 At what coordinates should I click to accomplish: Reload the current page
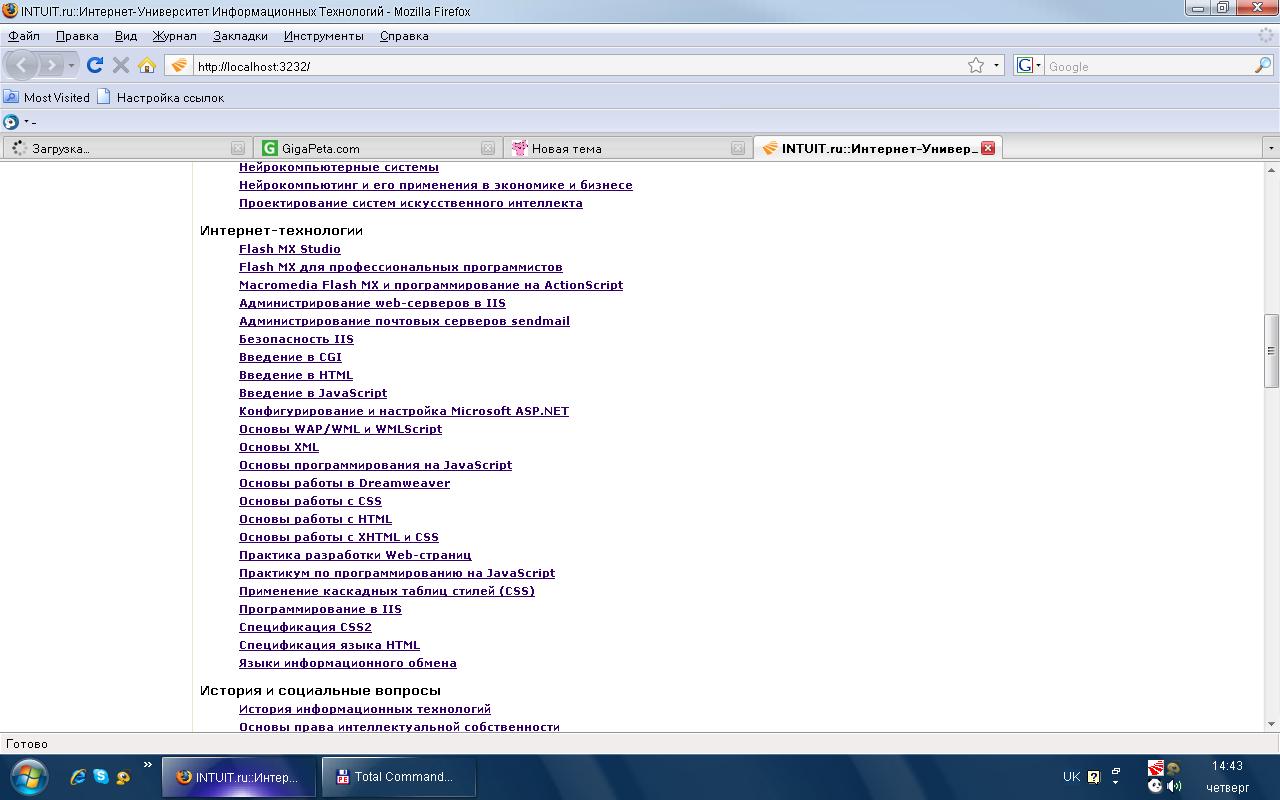[x=95, y=65]
